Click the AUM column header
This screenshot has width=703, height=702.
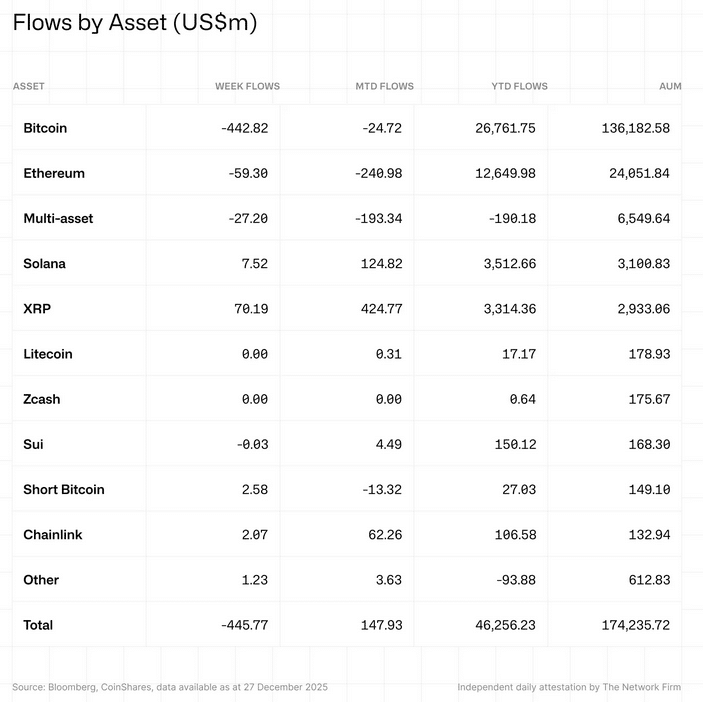[670, 87]
